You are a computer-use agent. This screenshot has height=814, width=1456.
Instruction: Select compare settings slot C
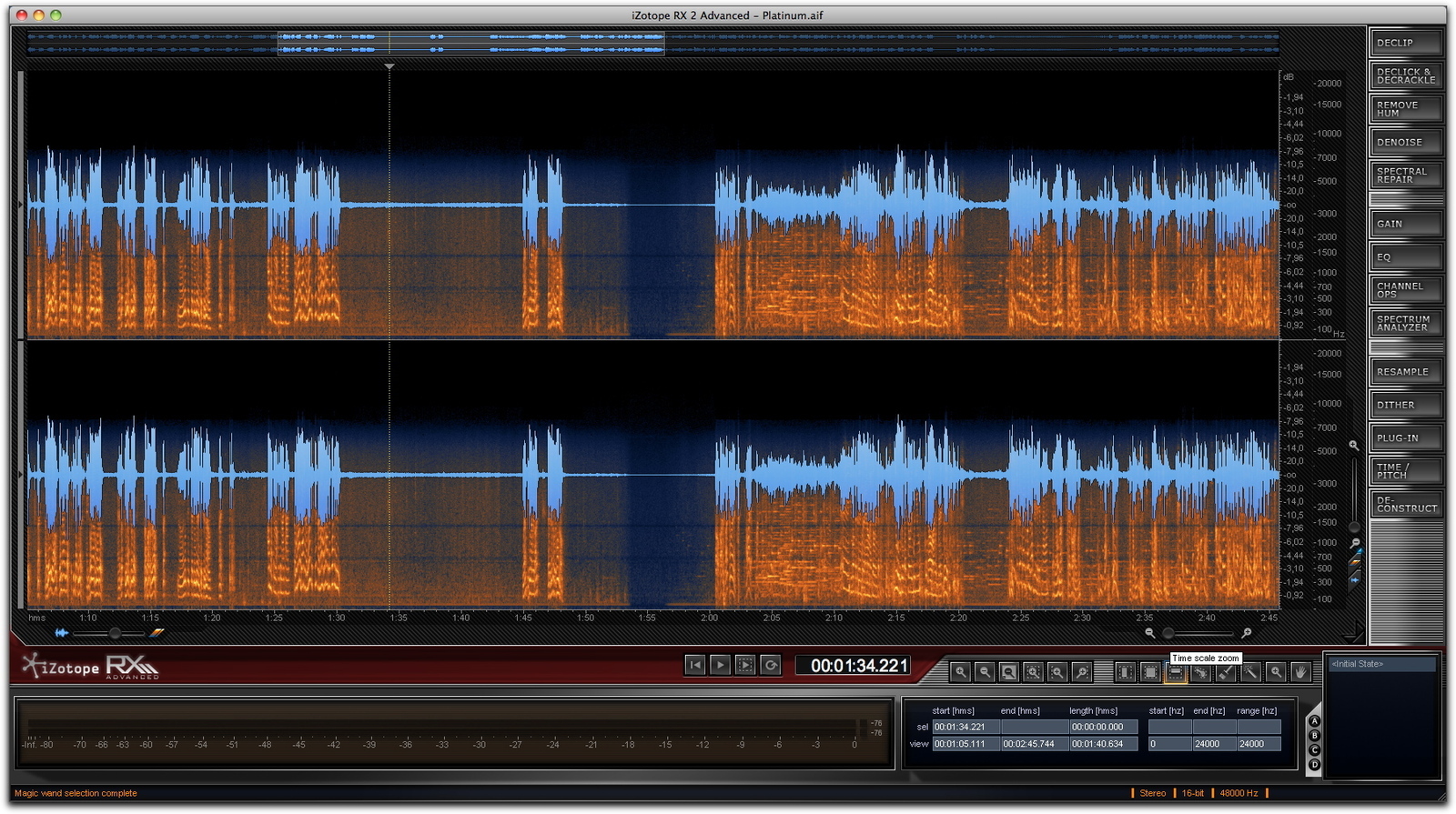point(1314,750)
